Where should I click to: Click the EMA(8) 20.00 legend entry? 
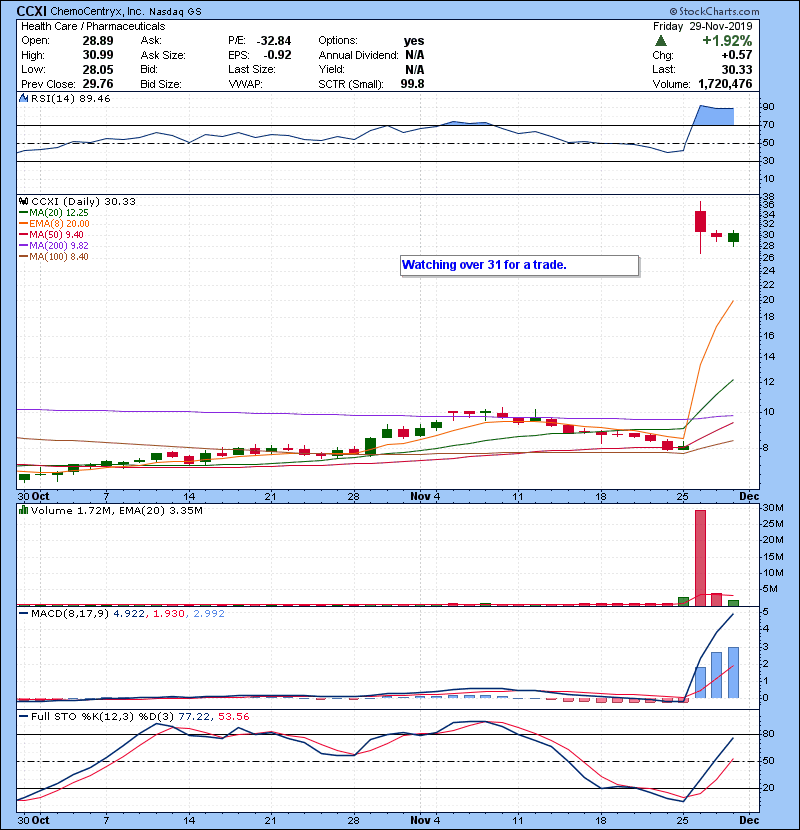(54, 223)
